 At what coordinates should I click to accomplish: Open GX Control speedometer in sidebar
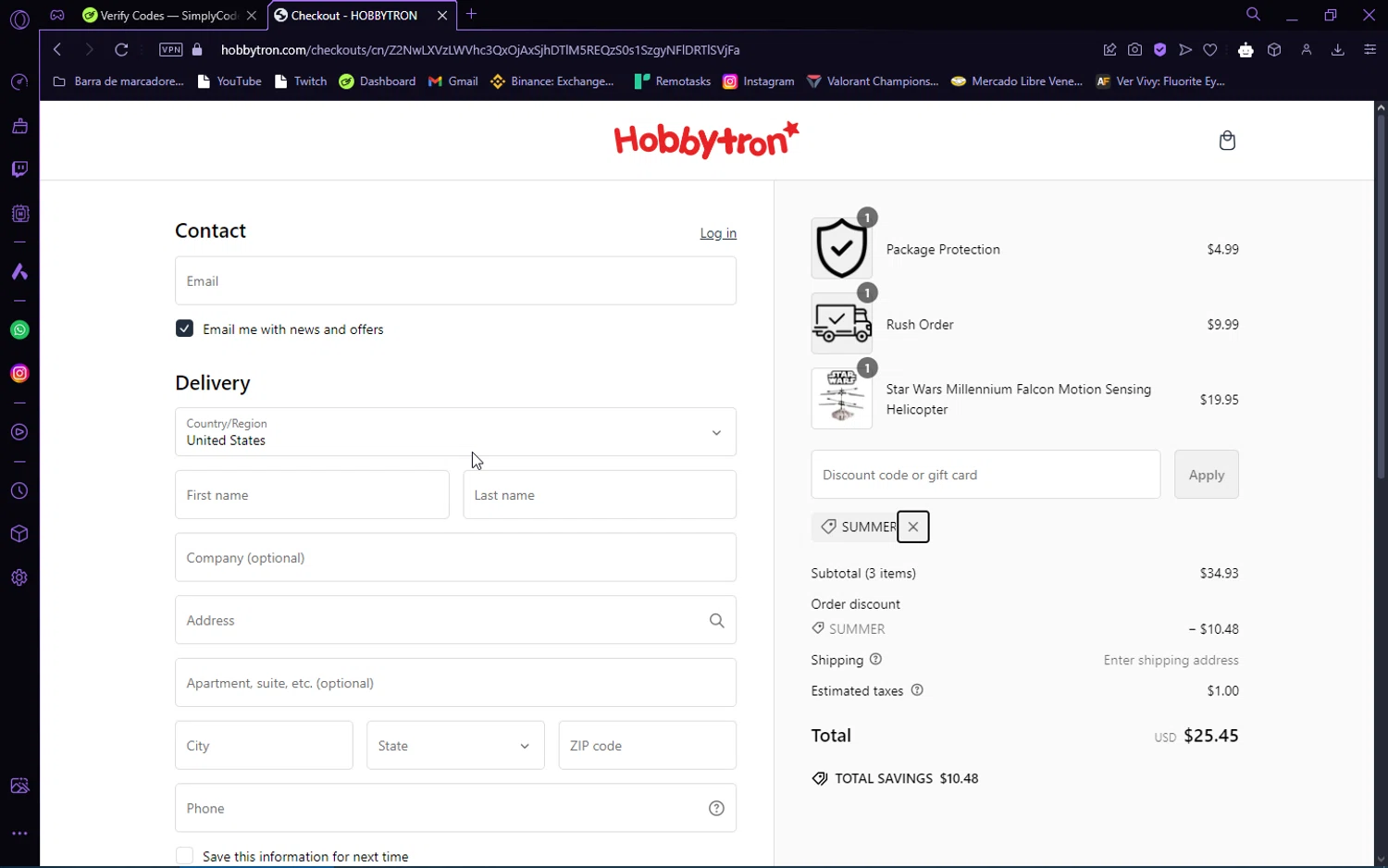click(19, 82)
